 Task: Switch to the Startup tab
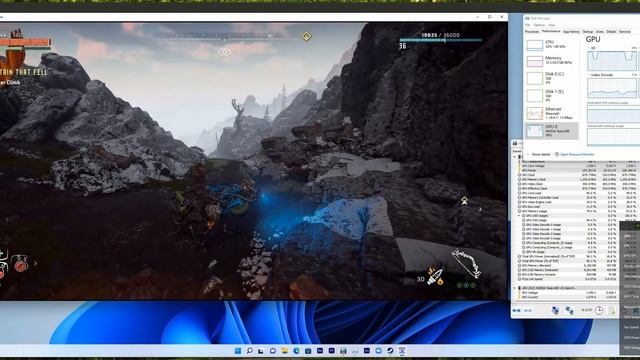pyautogui.click(x=588, y=32)
